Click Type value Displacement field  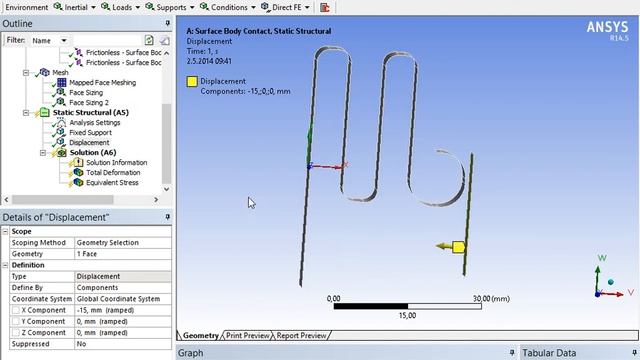[x=123, y=276]
